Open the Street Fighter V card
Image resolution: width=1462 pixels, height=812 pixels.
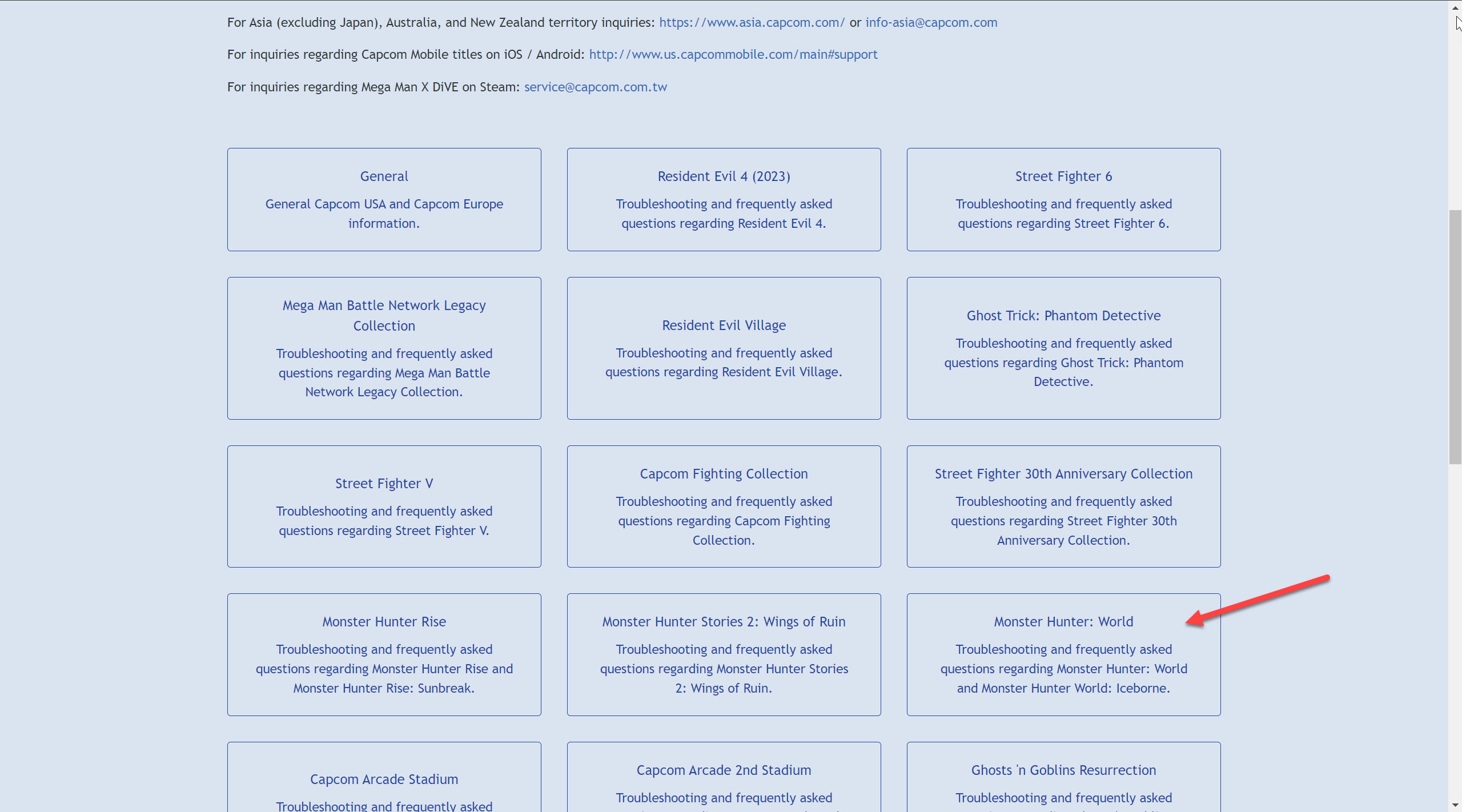pyautogui.click(x=384, y=506)
